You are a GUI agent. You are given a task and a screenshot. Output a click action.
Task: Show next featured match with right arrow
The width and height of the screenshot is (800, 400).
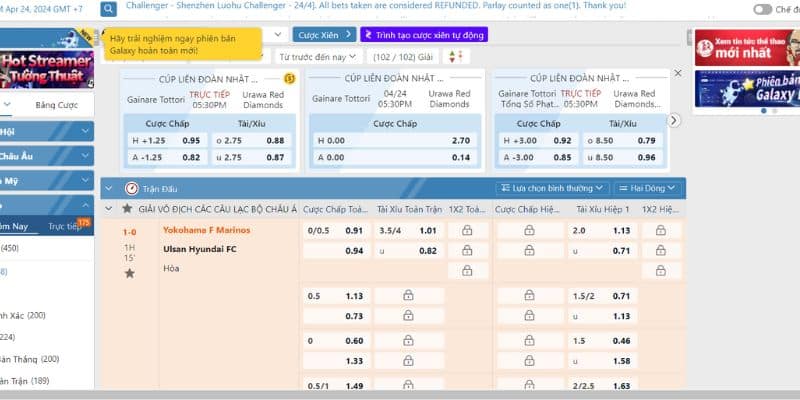pyautogui.click(x=674, y=120)
